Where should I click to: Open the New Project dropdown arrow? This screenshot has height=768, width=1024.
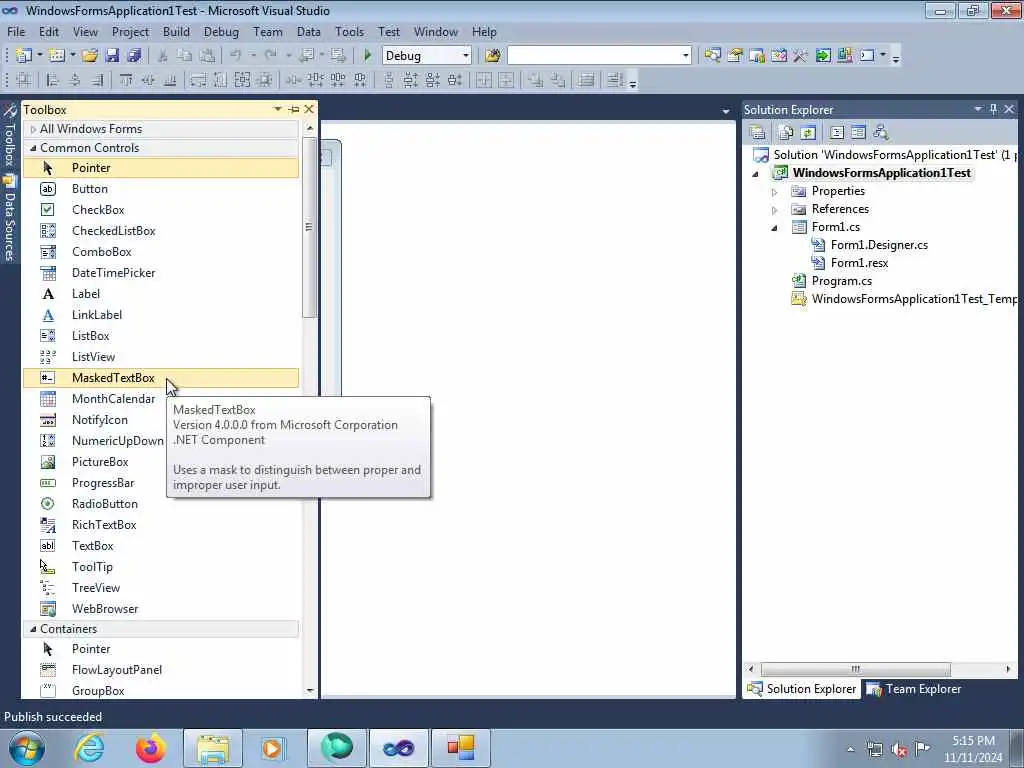coord(40,56)
